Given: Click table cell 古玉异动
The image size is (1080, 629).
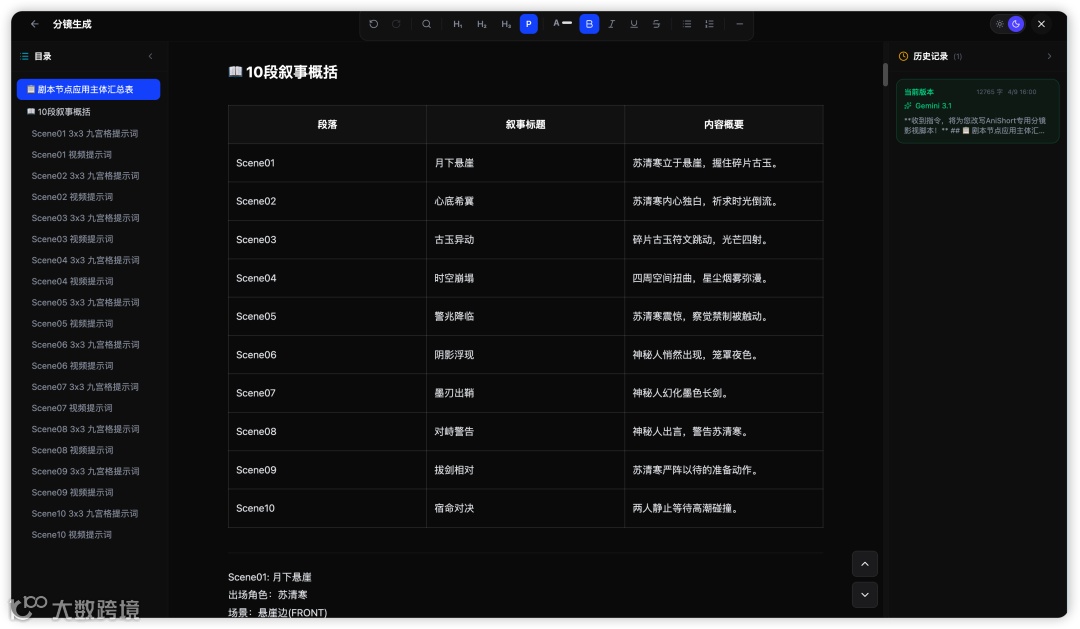Looking at the screenshot, I should pos(526,240).
